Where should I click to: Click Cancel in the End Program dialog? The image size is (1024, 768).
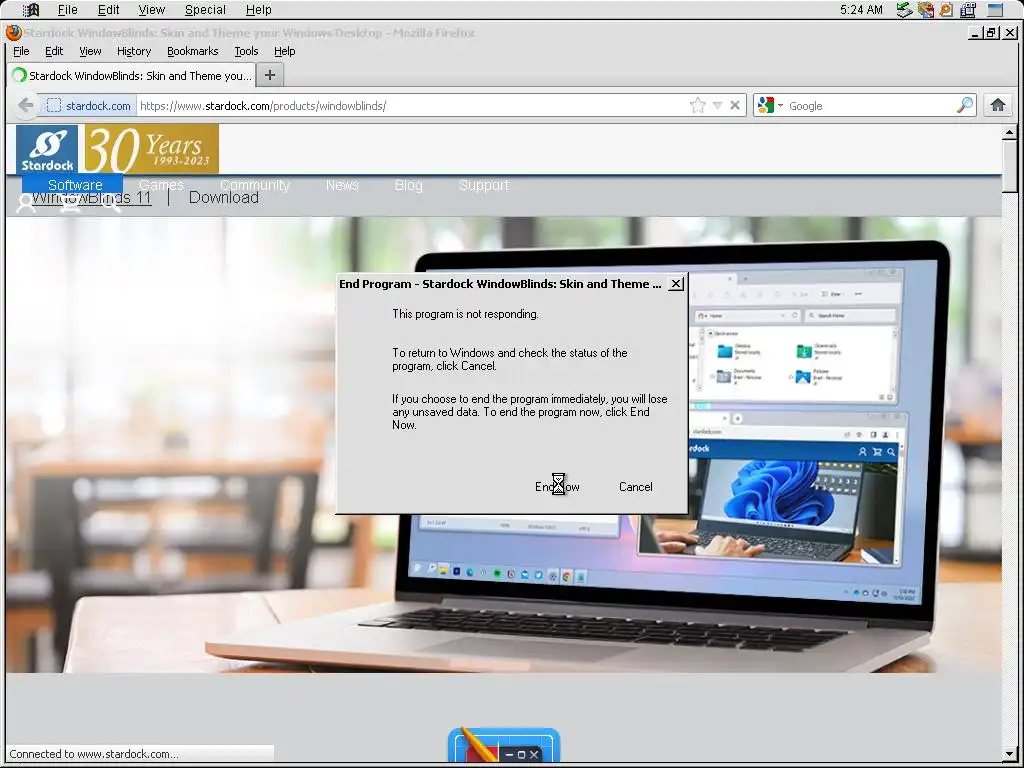pos(635,487)
